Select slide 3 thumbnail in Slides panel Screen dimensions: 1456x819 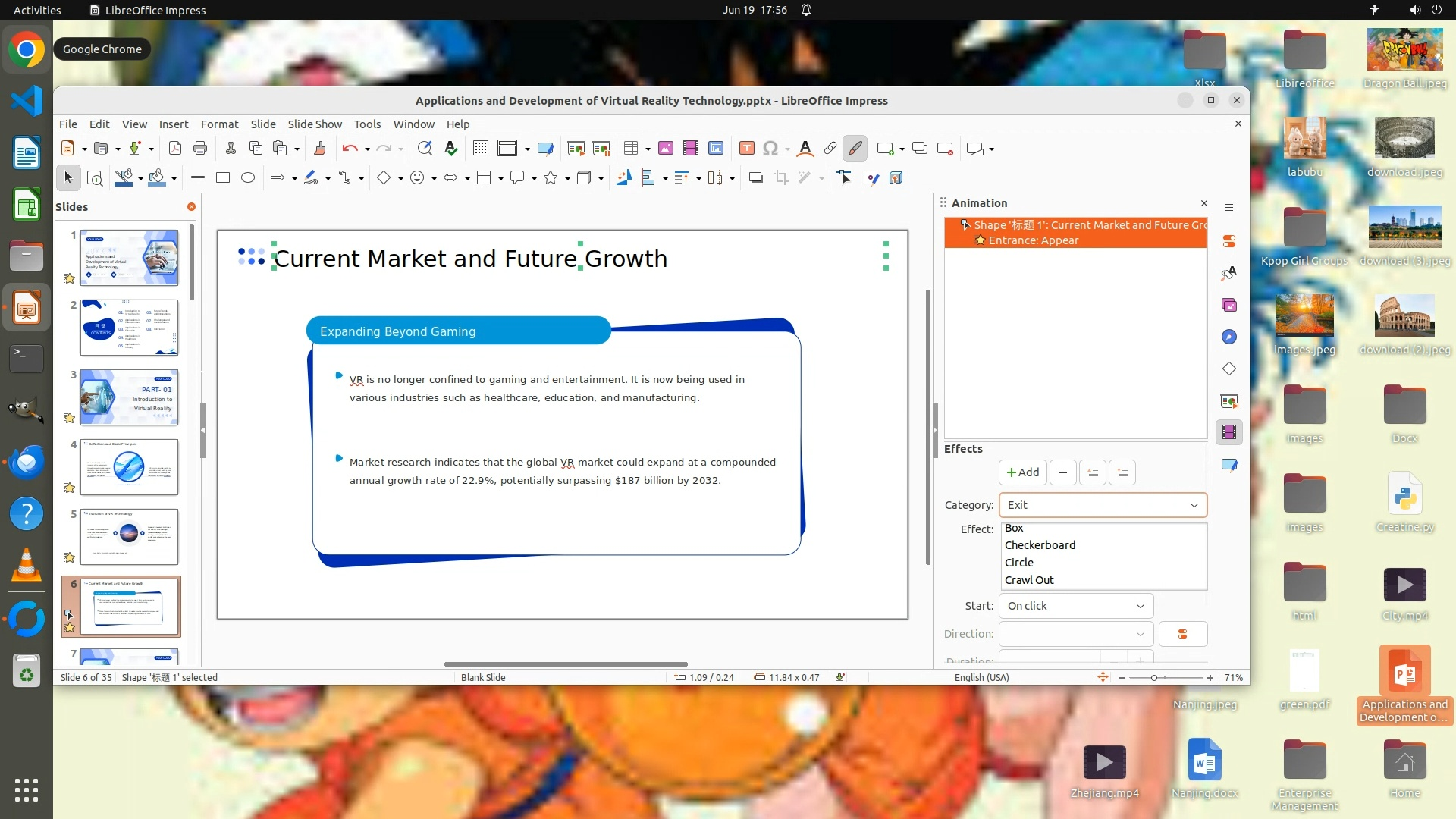(x=129, y=397)
